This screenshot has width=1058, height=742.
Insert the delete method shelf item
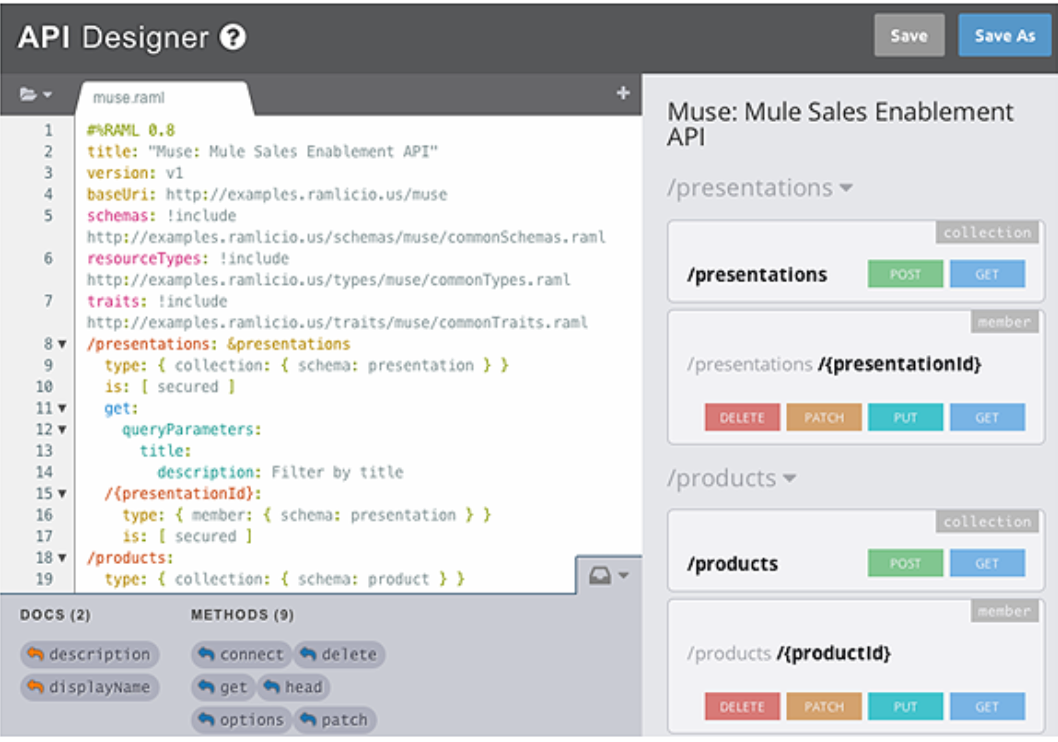pyautogui.click(x=339, y=654)
